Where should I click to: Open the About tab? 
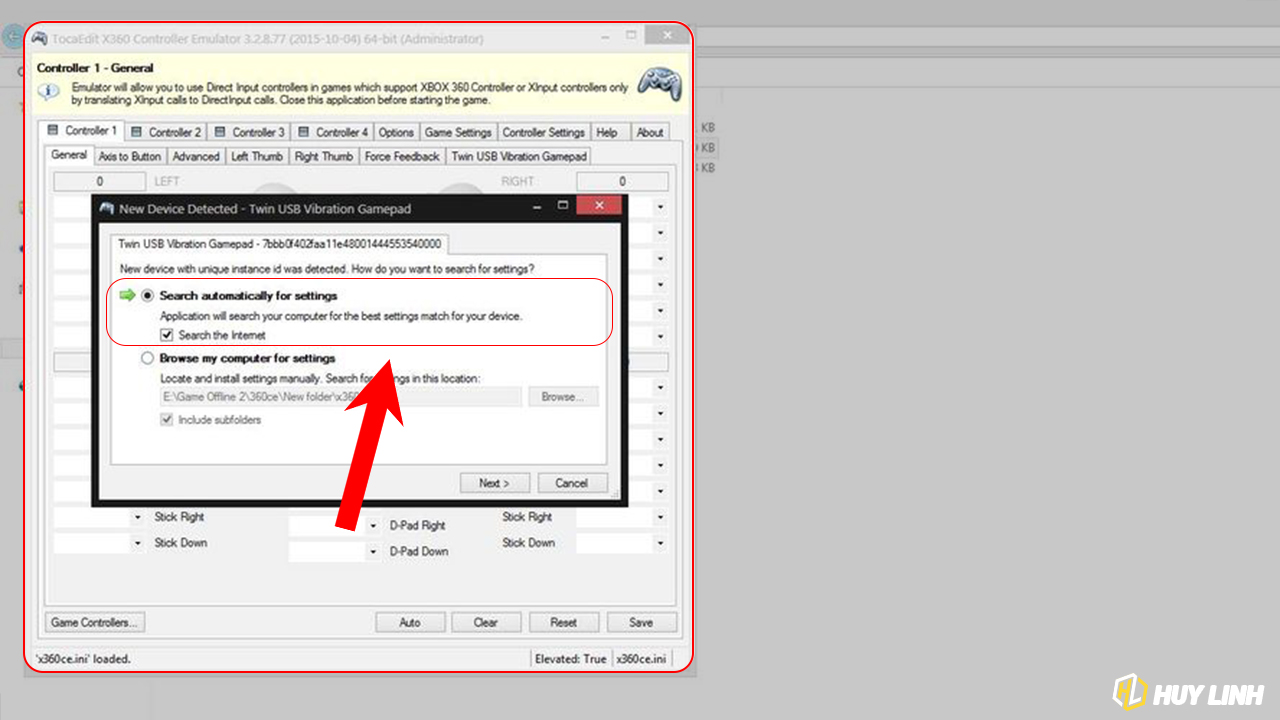pos(650,132)
